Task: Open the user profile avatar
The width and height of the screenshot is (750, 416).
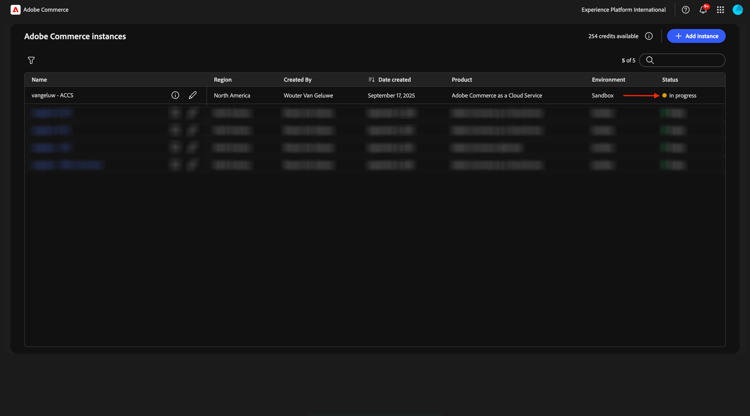Action: click(x=738, y=10)
